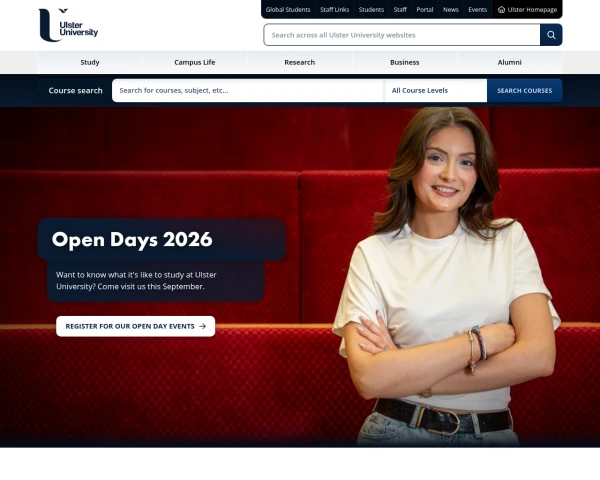Open the Study main menu
This screenshot has height=480, width=600.
click(90, 62)
